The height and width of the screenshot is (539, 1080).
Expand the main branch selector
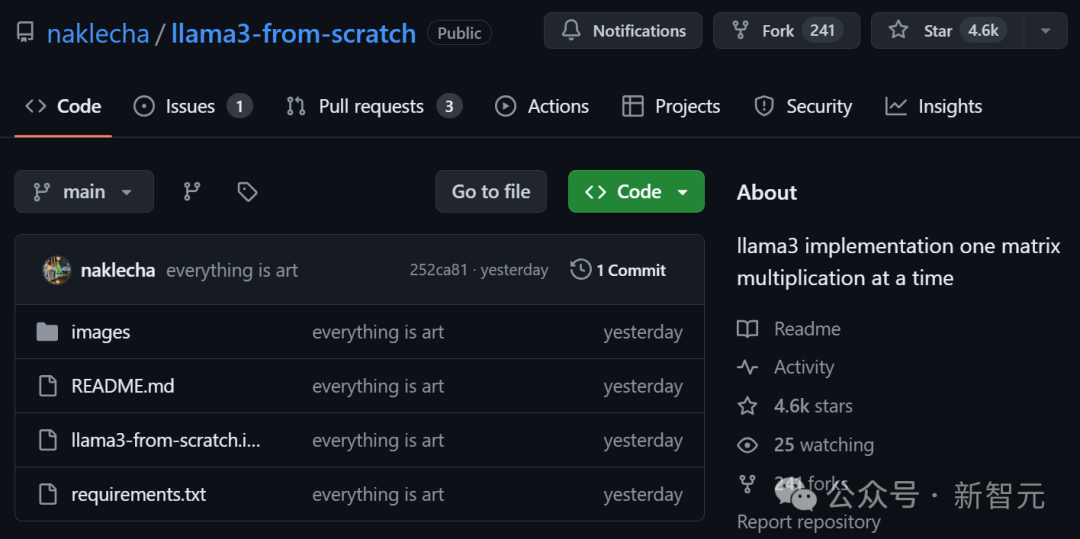point(84,192)
